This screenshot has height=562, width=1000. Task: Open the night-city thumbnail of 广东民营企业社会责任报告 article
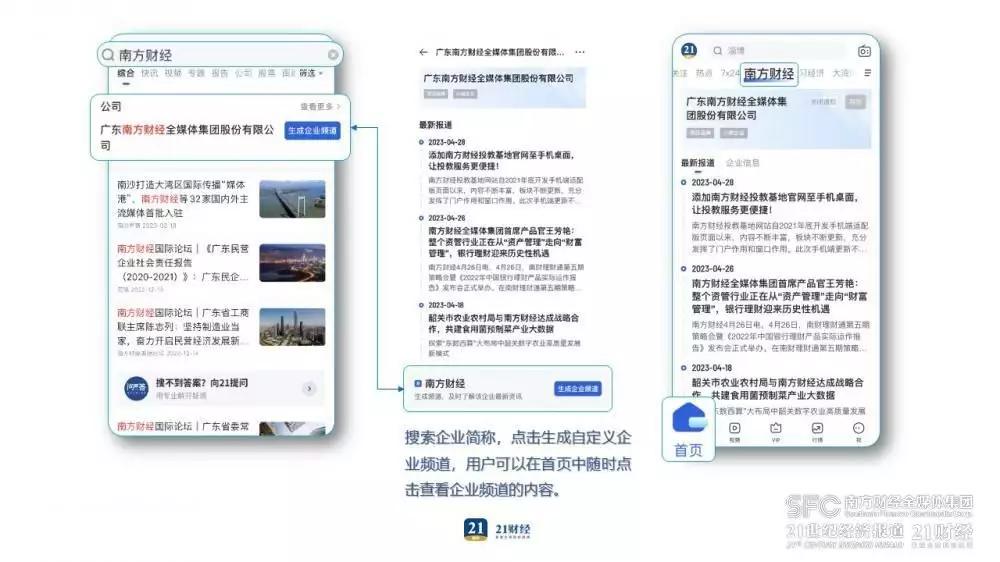292,263
